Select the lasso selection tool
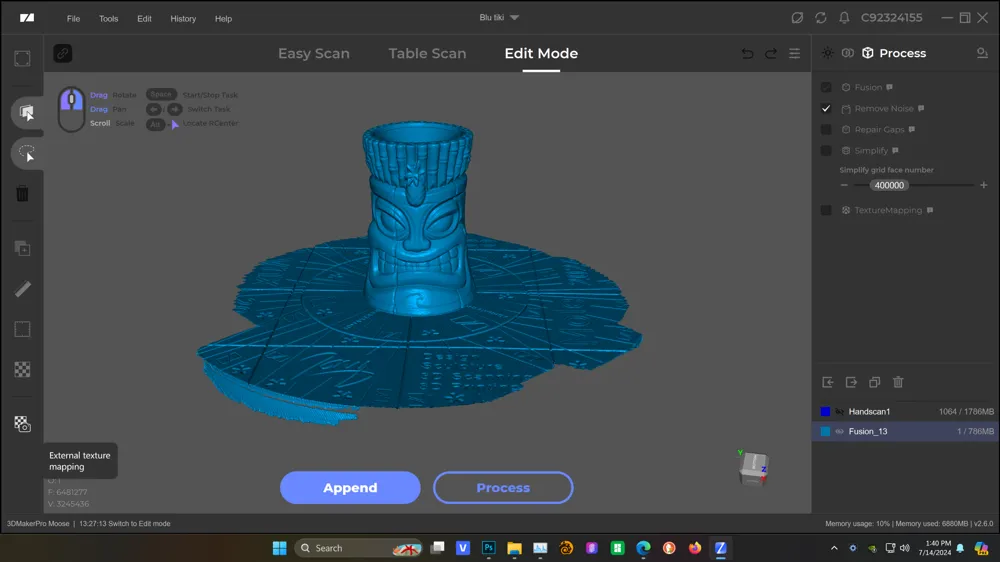The image size is (1000, 562). pos(26,153)
